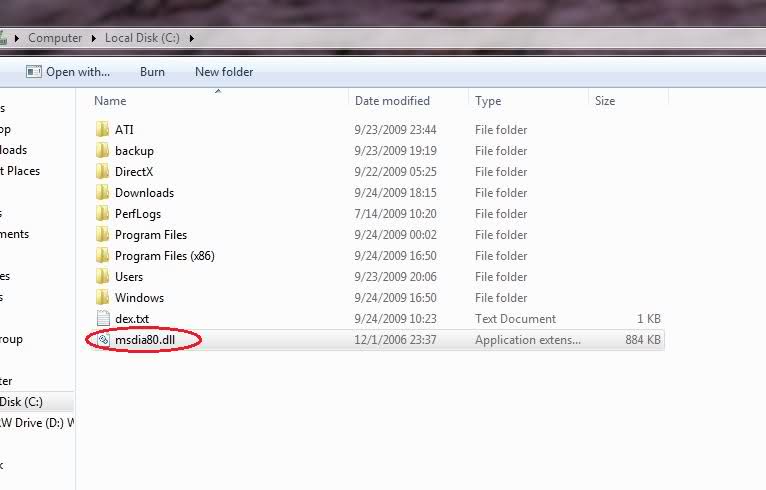Select the Users folder name
766x490 pixels.
click(x=129, y=277)
